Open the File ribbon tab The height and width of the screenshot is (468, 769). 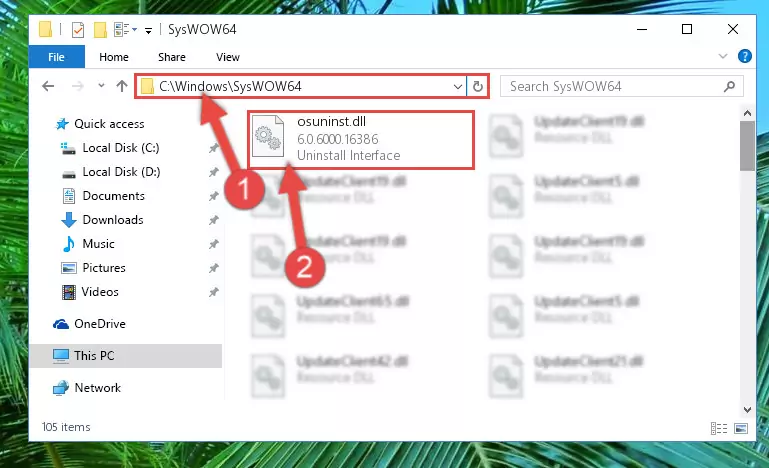coord(56,57)
